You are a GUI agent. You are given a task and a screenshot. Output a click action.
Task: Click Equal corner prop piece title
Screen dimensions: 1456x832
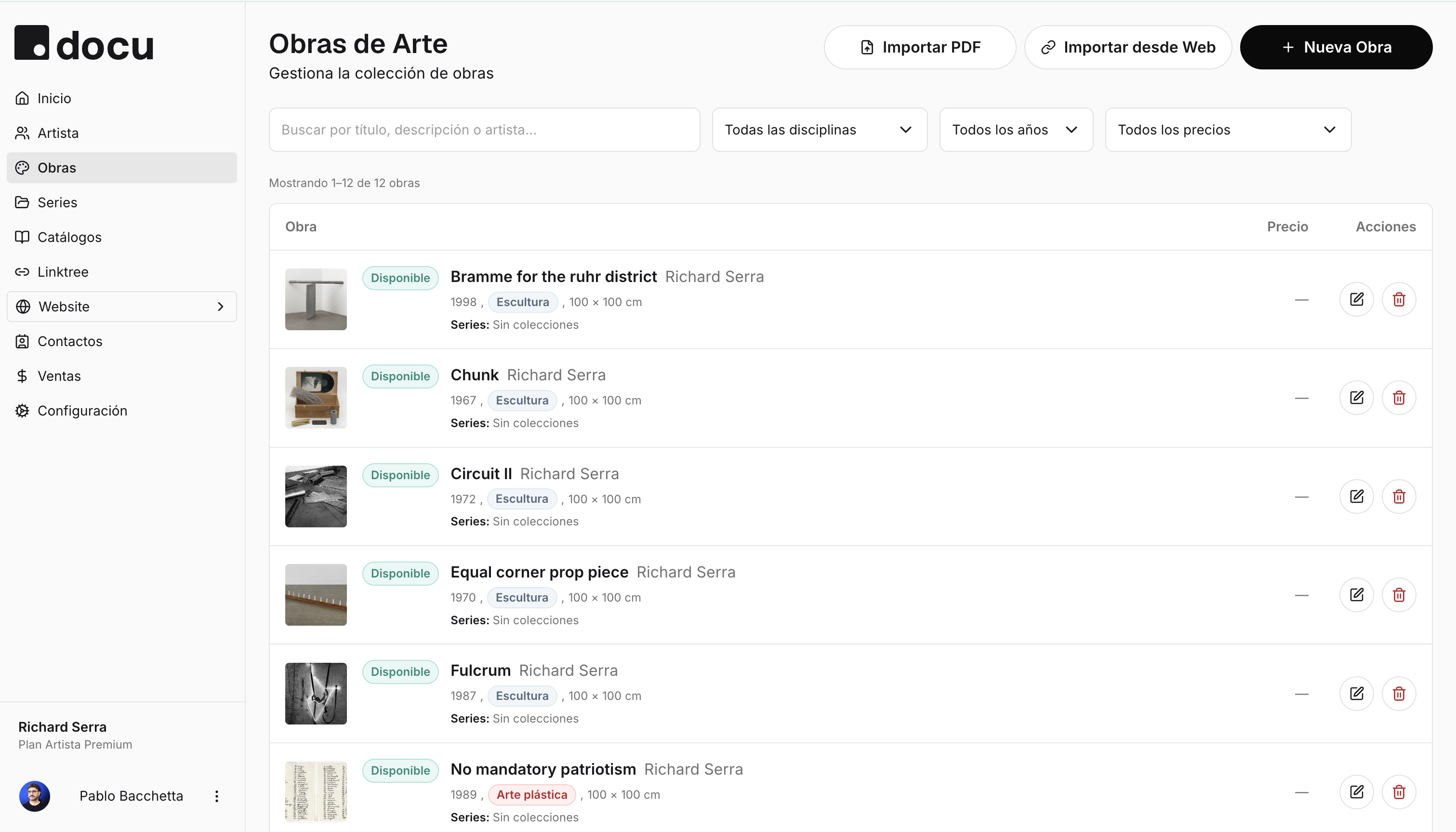pyautogui.click(x=539, y=572)
